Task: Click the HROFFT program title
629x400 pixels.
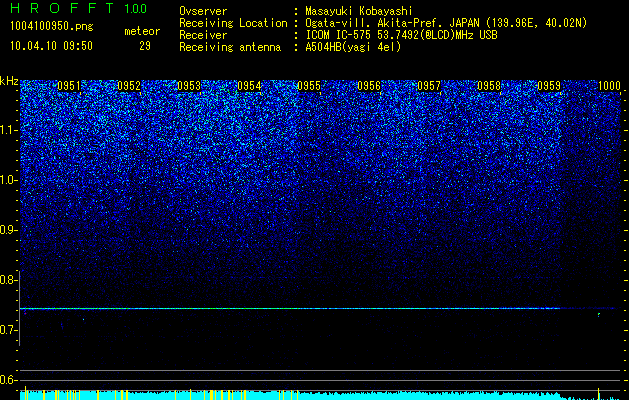Action: click(x=62, y=8)
